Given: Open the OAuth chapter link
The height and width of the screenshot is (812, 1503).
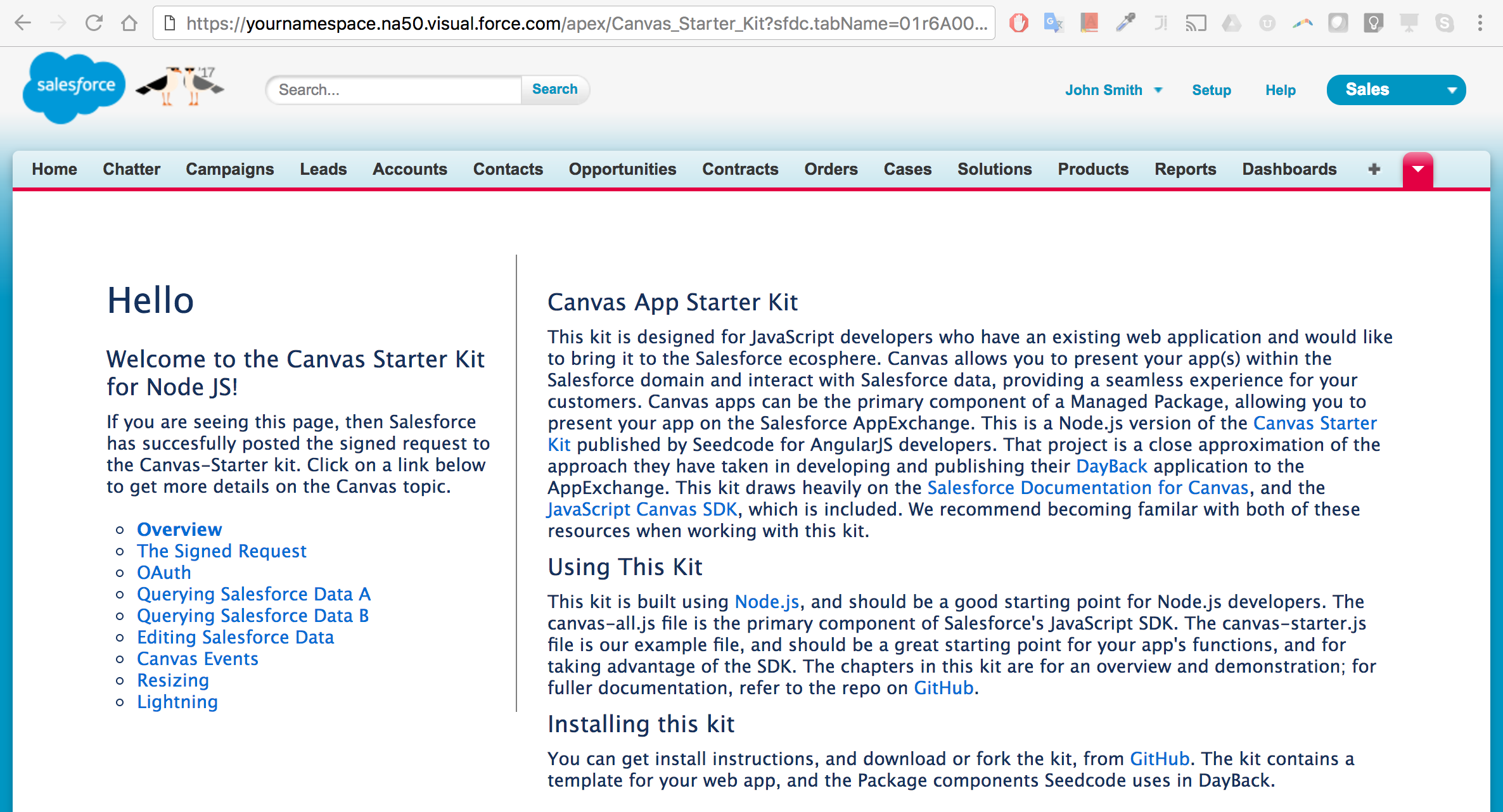Looking at the screenshot, I should pyautogui.click(x=164, y=573).
